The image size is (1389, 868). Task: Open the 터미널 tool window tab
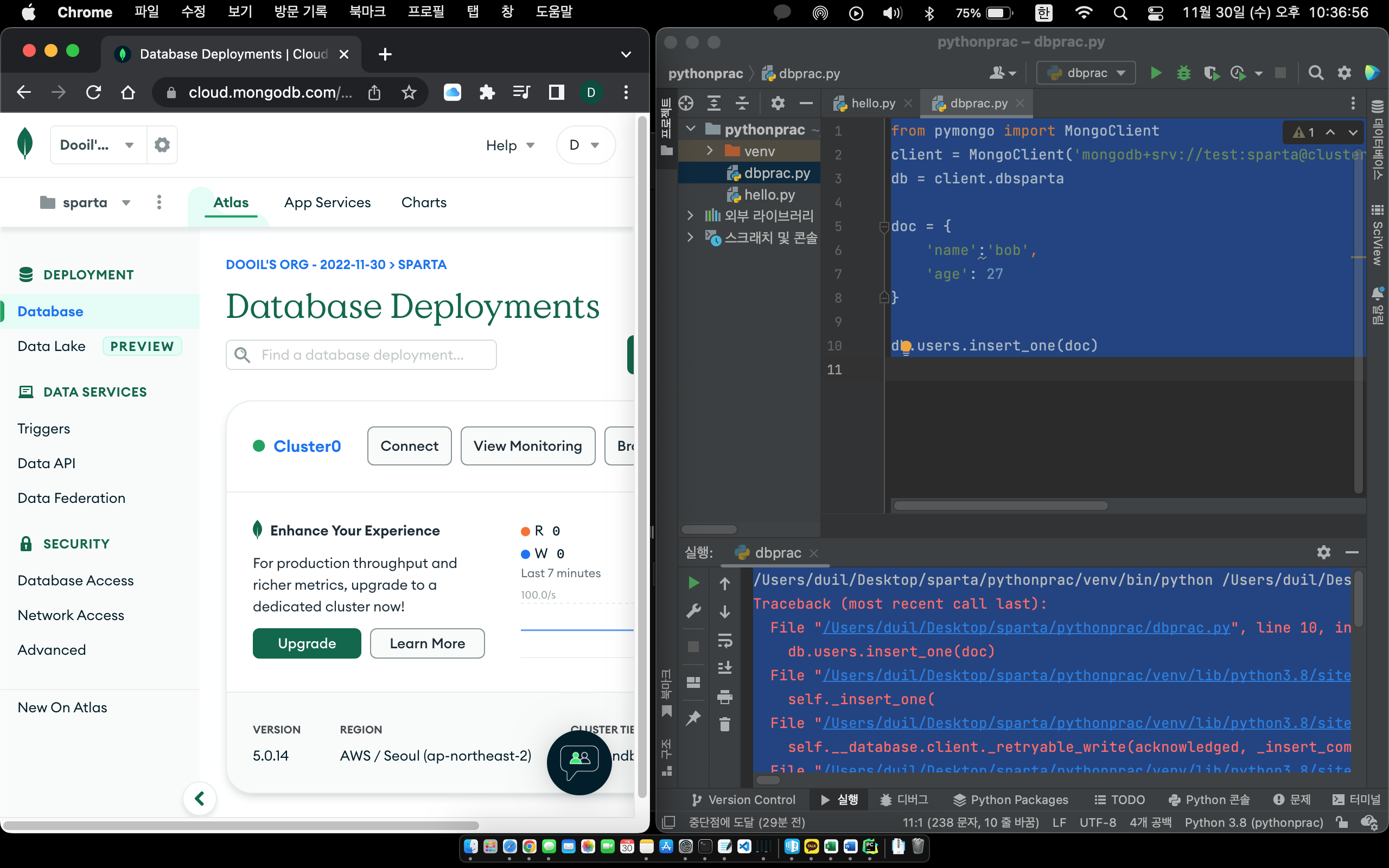pyautogui.click(x=1355, y=799)
